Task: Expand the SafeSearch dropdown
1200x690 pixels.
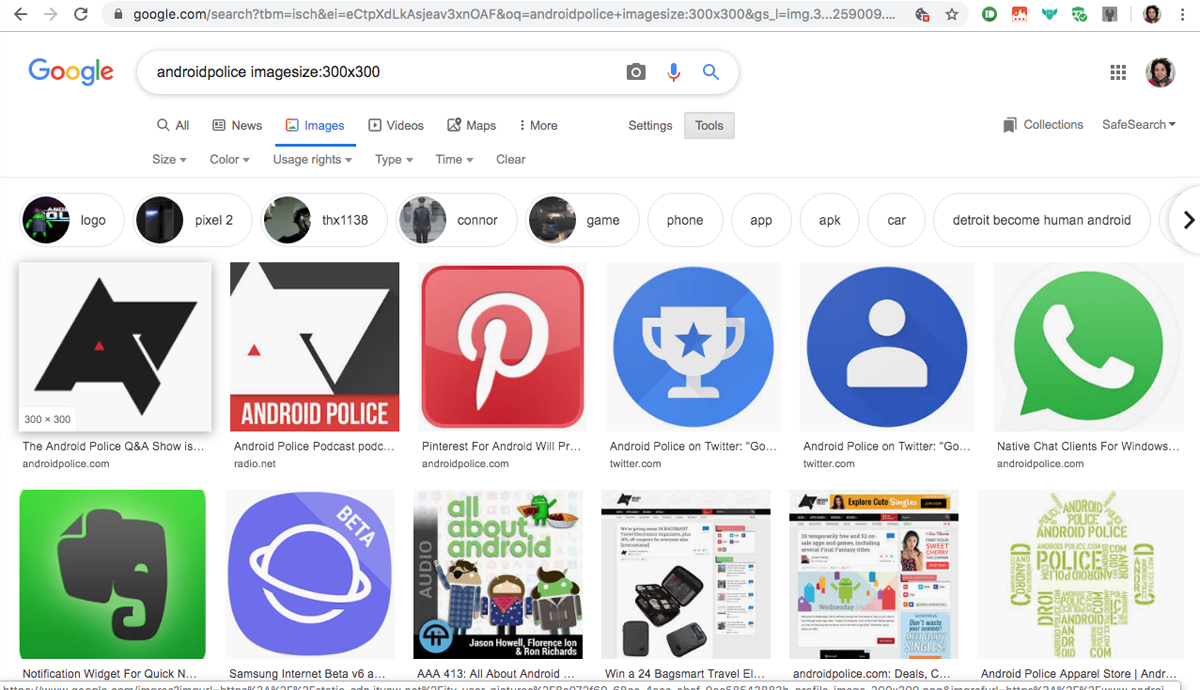Action: 1138,124
